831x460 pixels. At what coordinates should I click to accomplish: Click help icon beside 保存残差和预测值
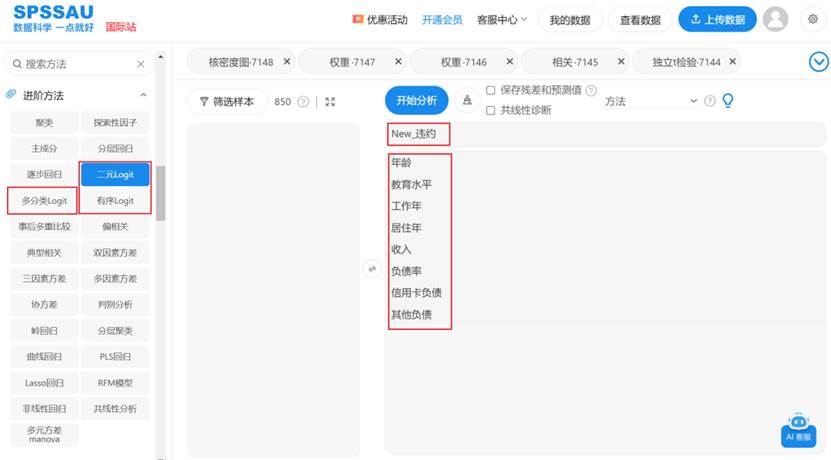591,90
